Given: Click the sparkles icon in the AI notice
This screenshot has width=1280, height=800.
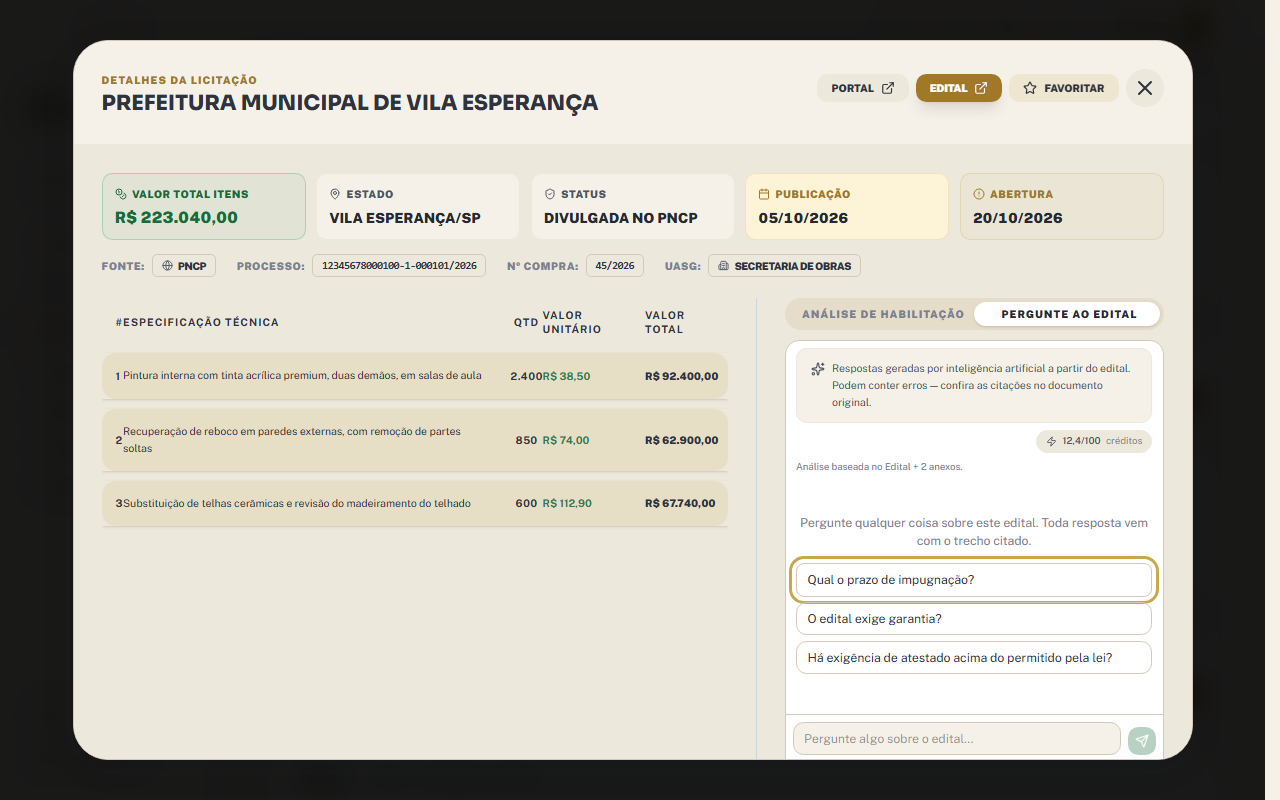Looking at the screenshot, I should pyautogui.click(x=818, y=369).
